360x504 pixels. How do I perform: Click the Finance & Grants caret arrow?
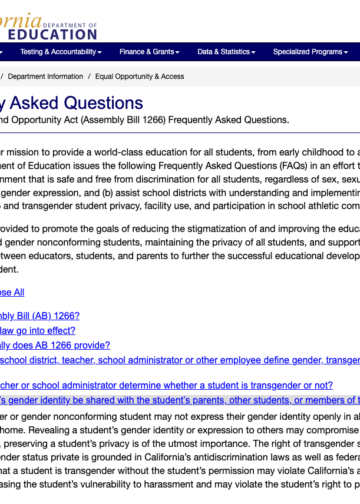point(177,52)
